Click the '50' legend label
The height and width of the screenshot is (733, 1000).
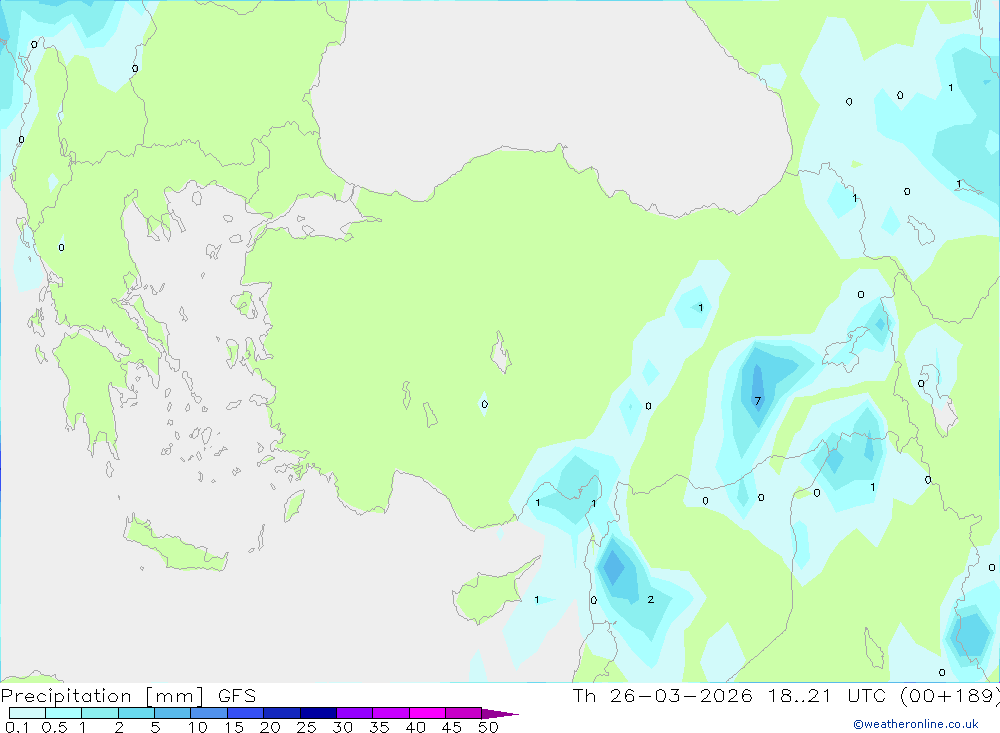(x=488, y=727)
